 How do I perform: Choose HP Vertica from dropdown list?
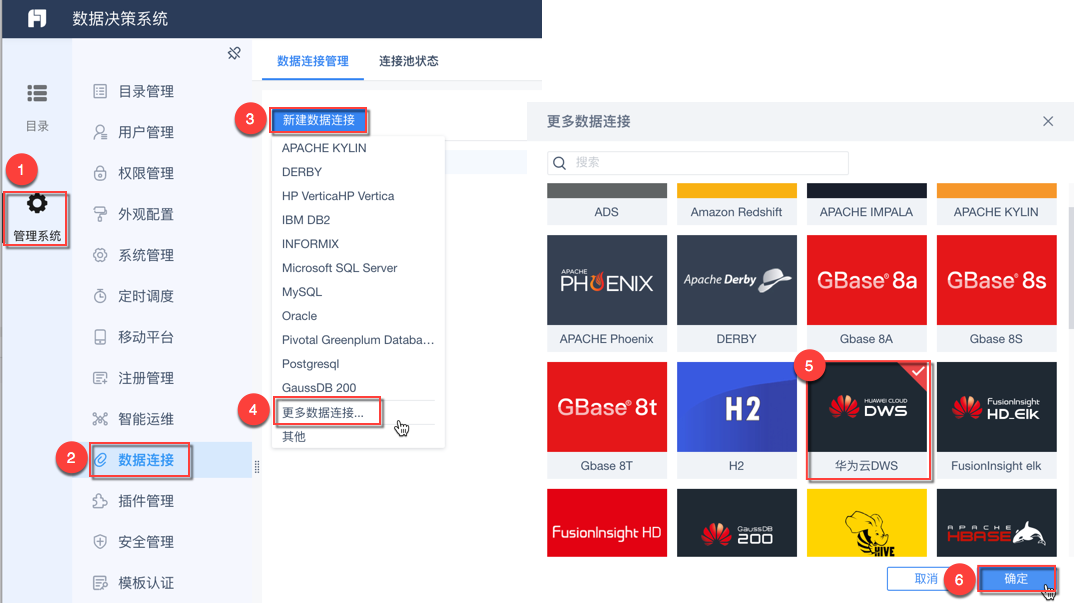point(338,196)
